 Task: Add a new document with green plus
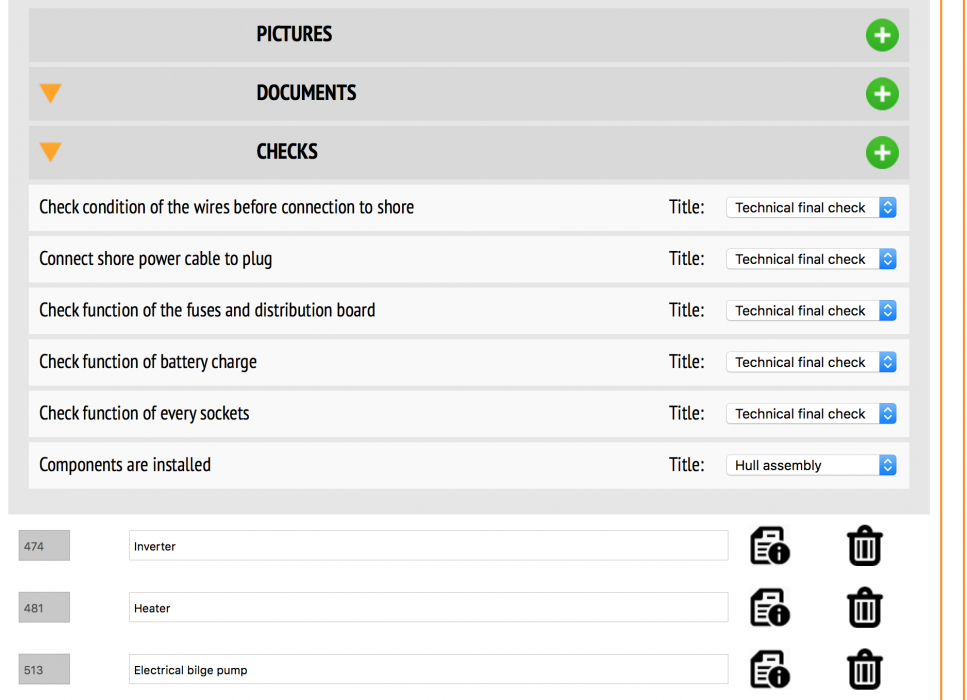coord(881,94)
